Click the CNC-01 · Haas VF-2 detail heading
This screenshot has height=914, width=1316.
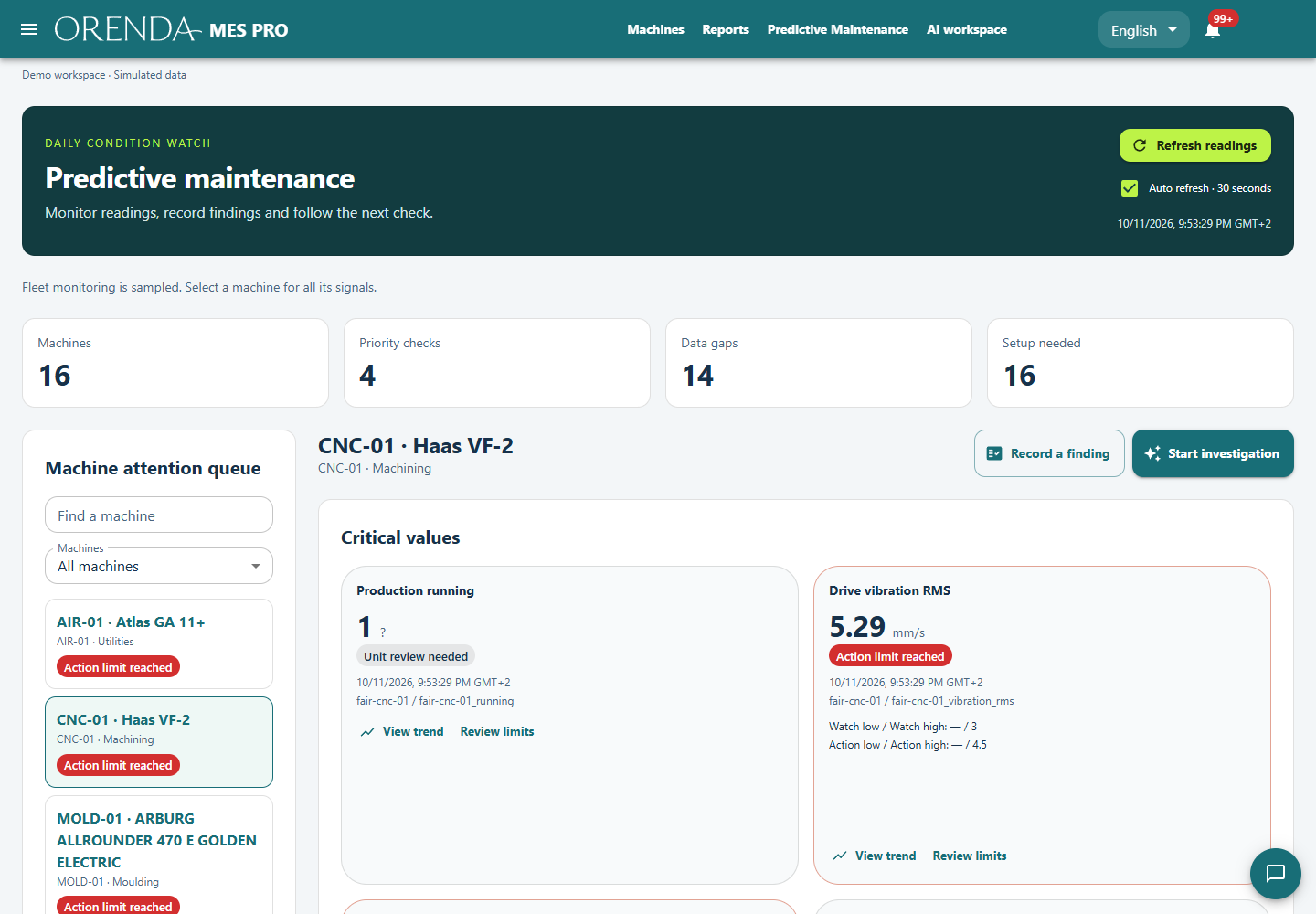click(416, 446)
